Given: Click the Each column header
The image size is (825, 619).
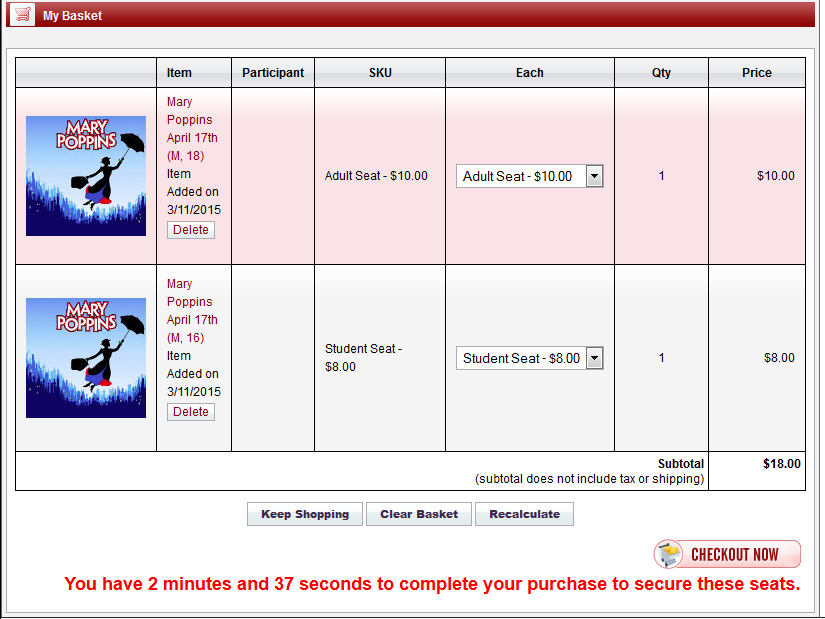Looking at the screenshot, I should point(529,73).
